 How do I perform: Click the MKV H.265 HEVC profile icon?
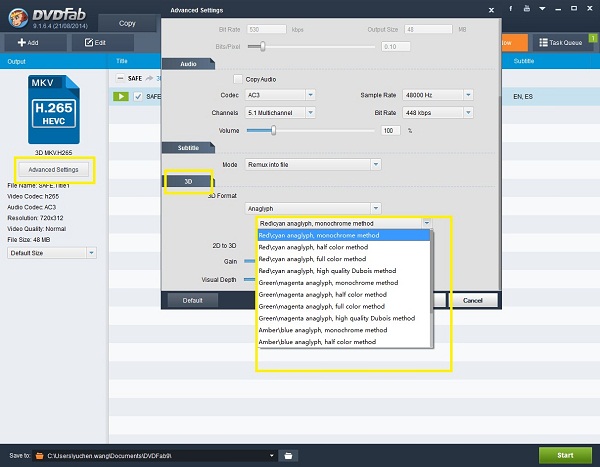(54, 109)
